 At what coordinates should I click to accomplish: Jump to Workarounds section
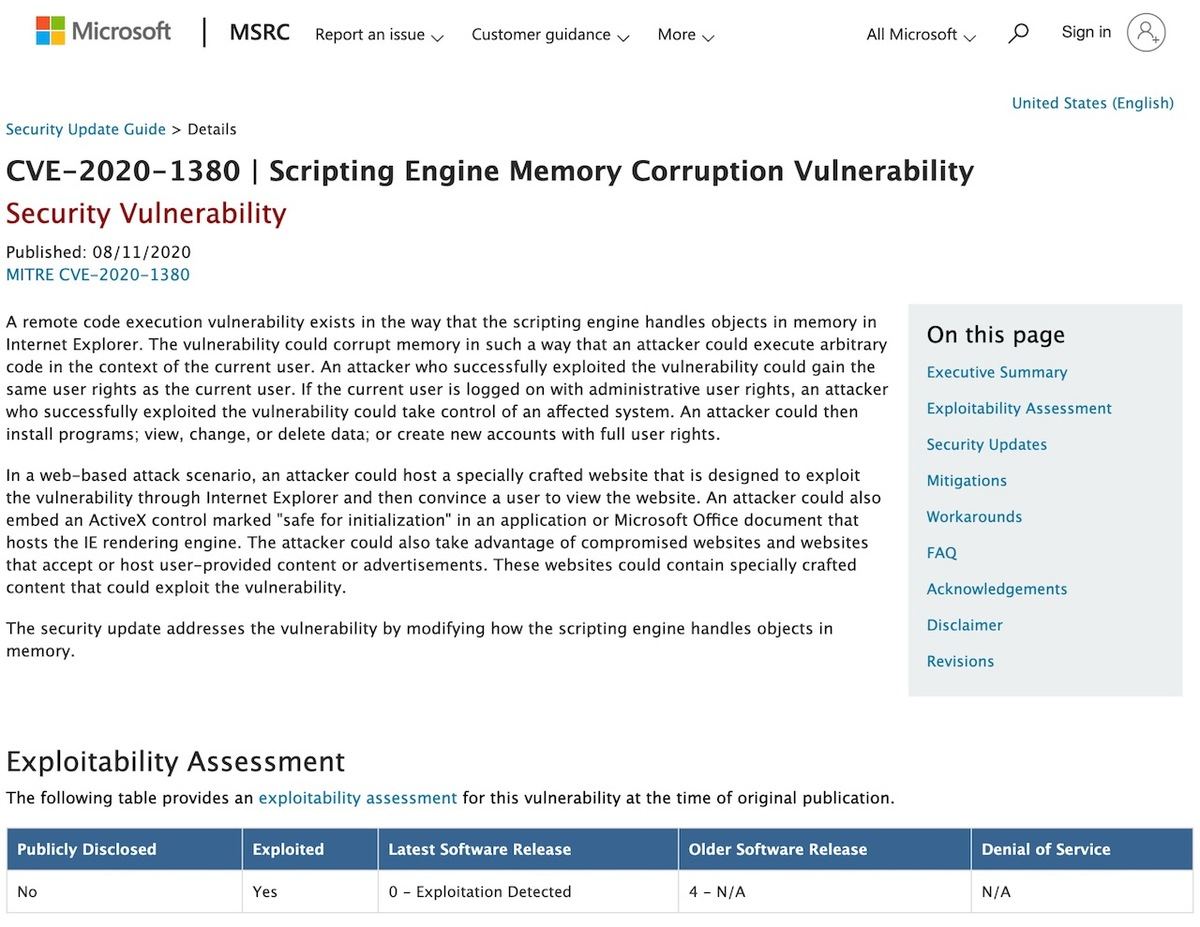974,516
